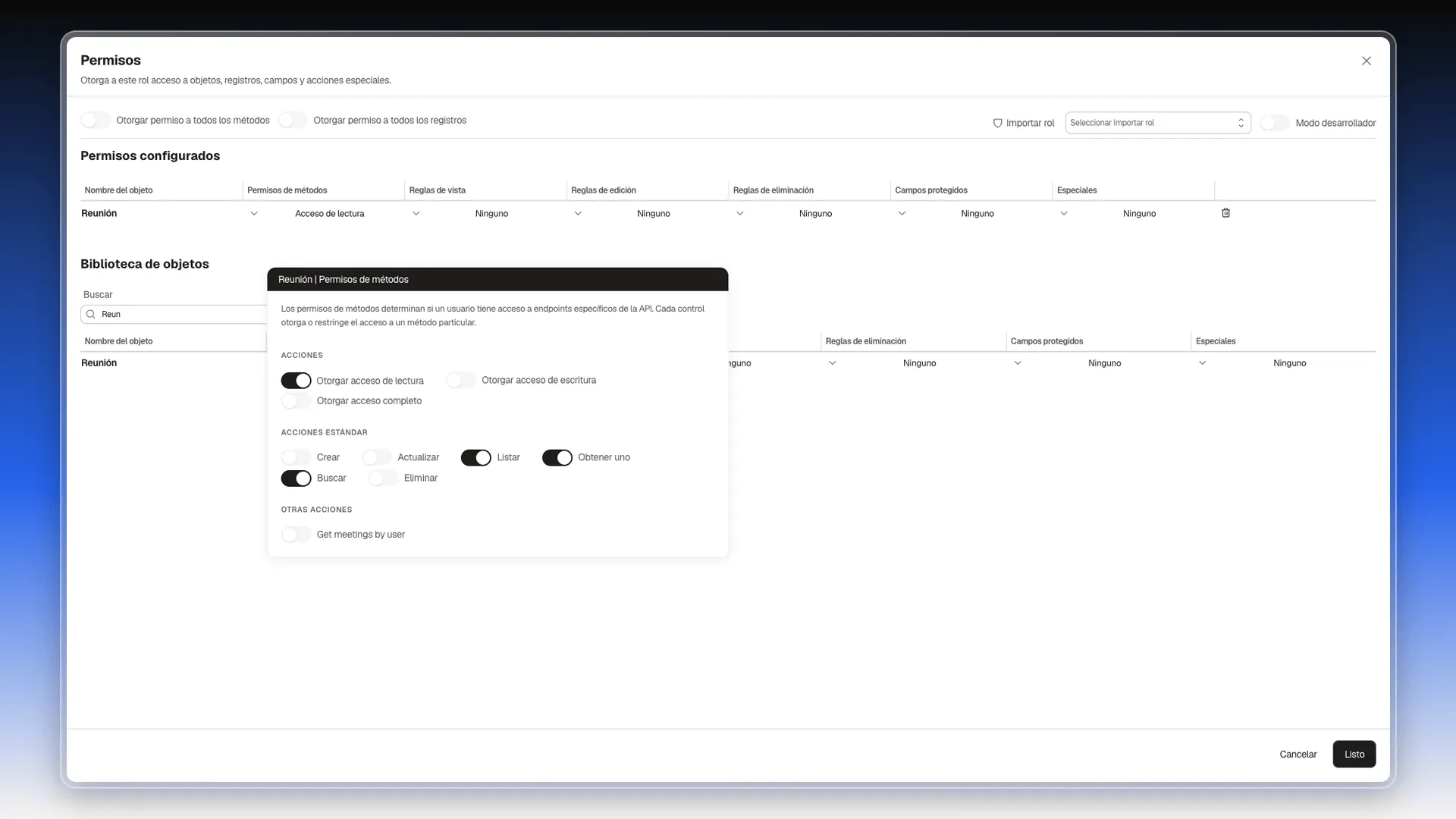Turn on the Crear action toggle
The height and width of the screenshot is (819, 1456).
click(296, 457)
